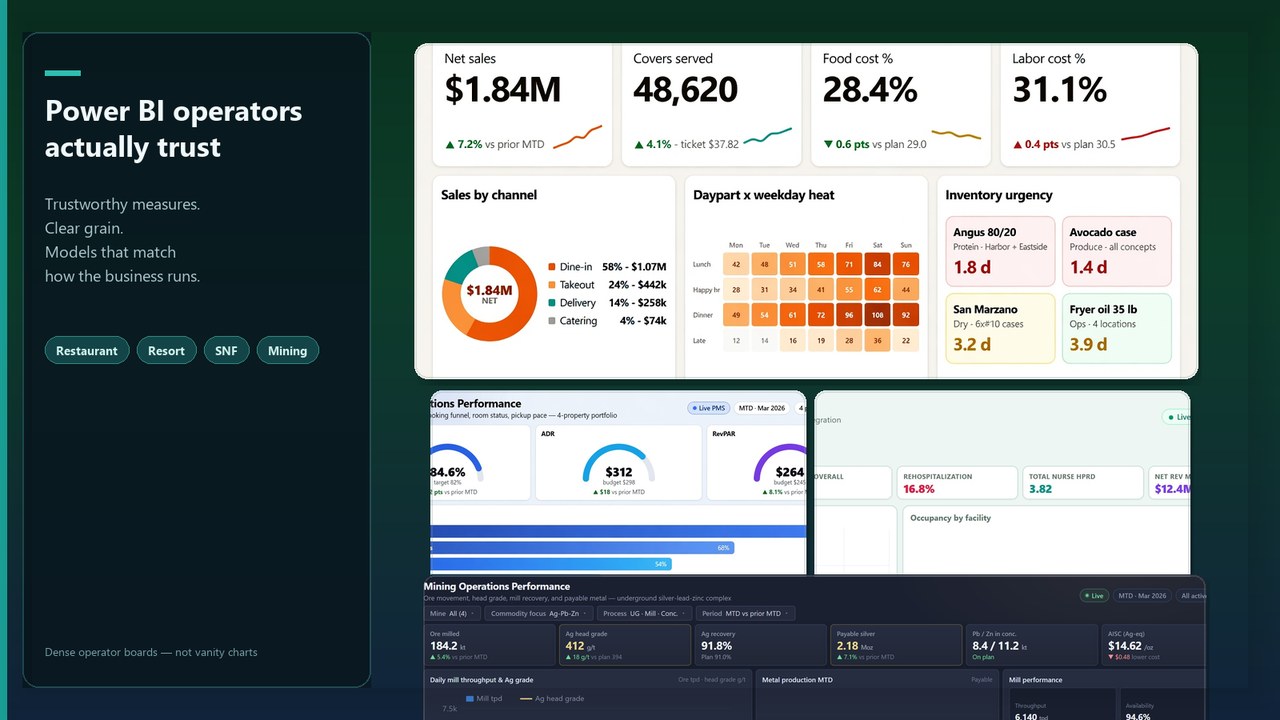Viewport: 1280px width, 720px height.
Task: Click the Net sales orange sparkline
Action: tap(578, 137)
